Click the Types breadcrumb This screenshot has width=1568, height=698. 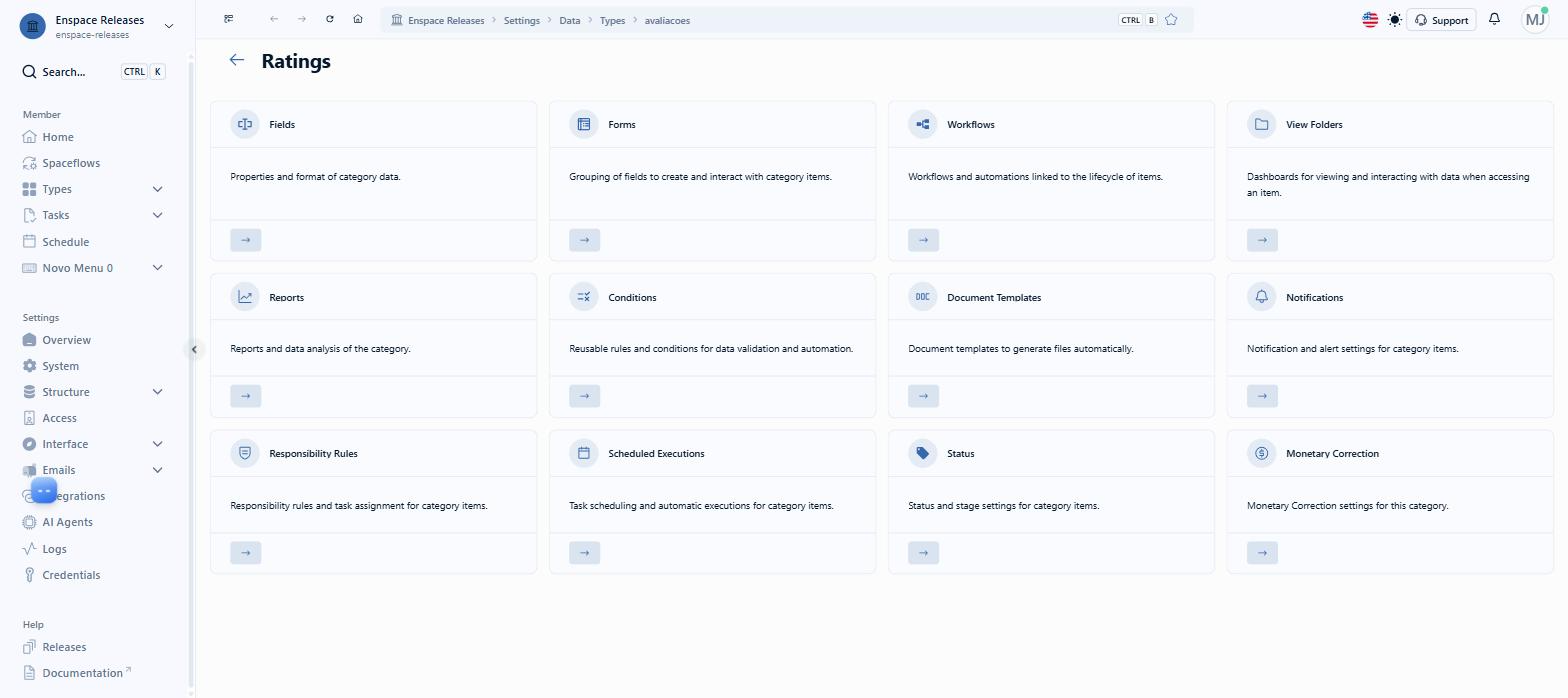[x=612, y=20]
